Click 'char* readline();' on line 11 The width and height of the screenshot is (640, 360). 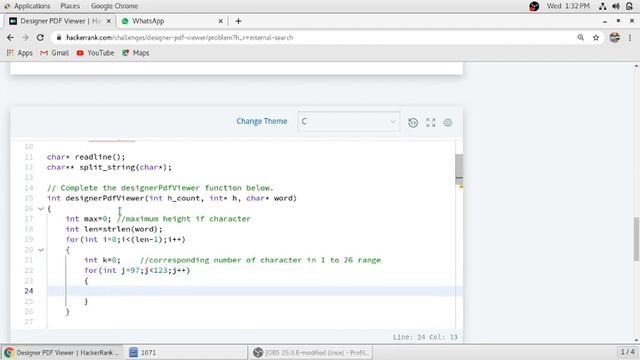coord(86,157)
